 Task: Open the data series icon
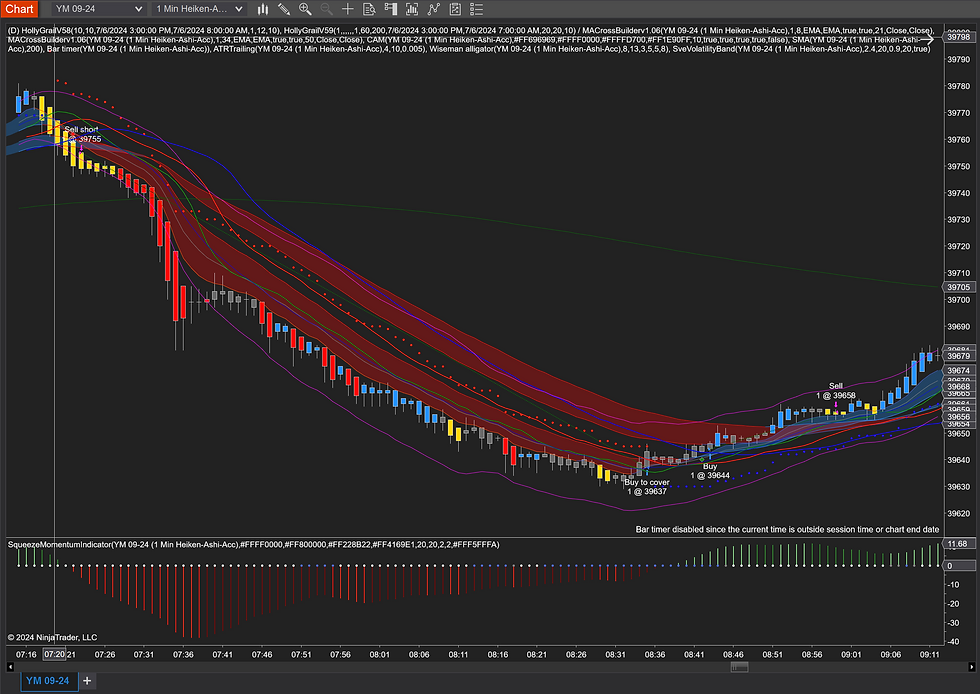(412, 9)
